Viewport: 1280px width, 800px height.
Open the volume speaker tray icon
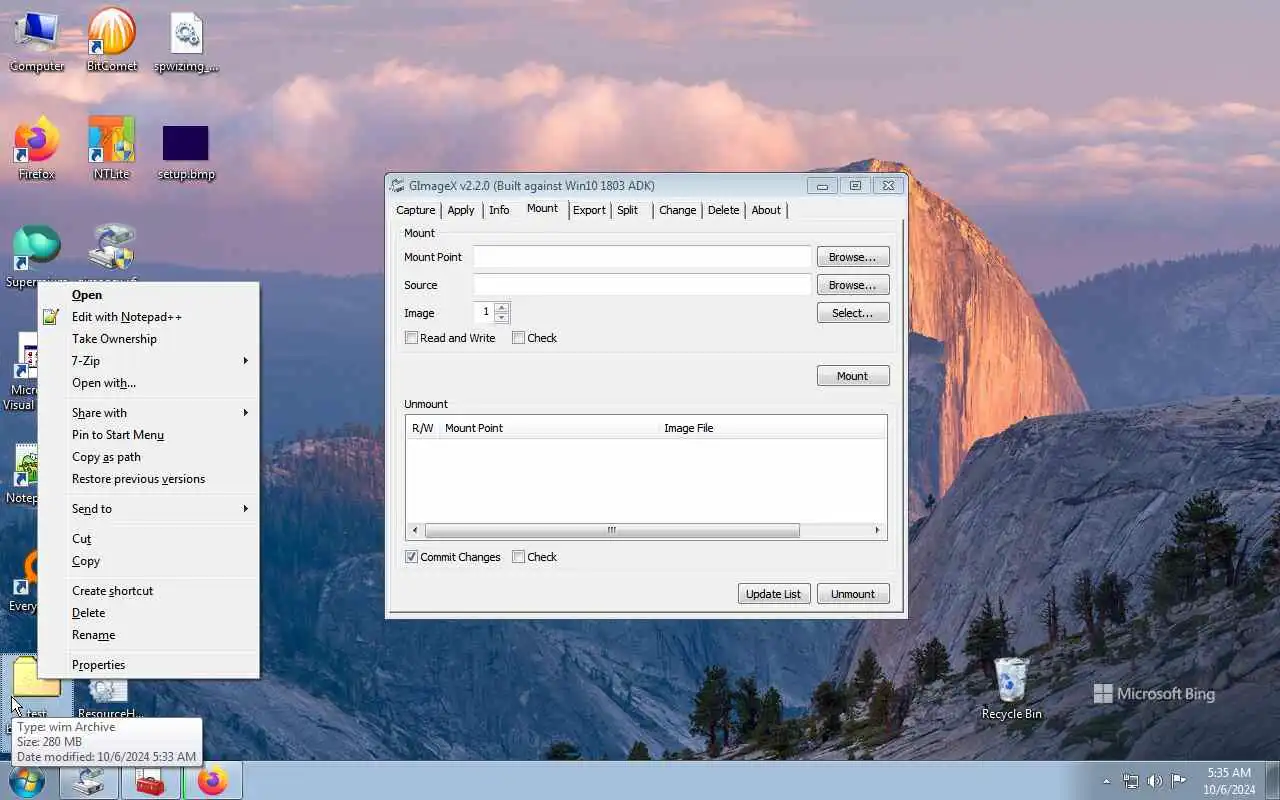pyautogui.click(x=1155, y=781)
